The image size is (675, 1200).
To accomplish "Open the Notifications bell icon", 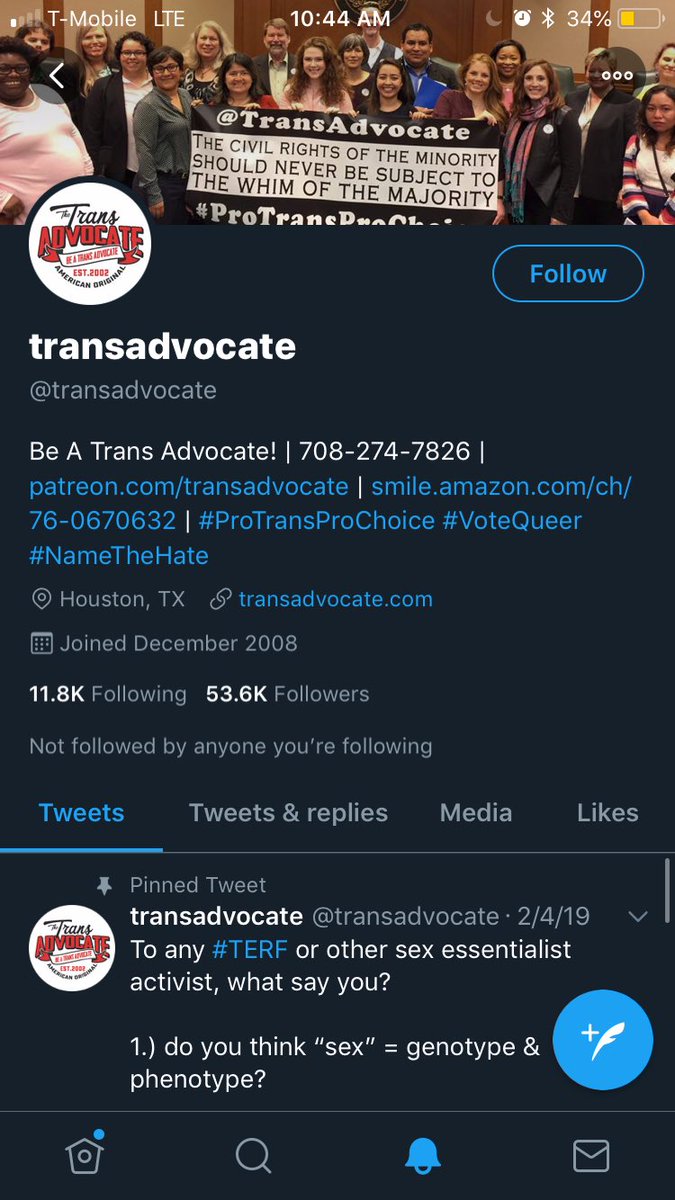I will 422,1156.
